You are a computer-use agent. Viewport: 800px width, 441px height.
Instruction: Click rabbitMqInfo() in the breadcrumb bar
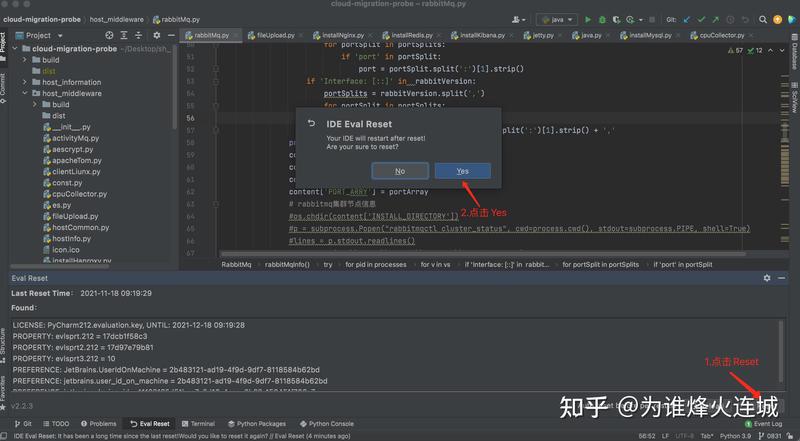click(287, 264)
